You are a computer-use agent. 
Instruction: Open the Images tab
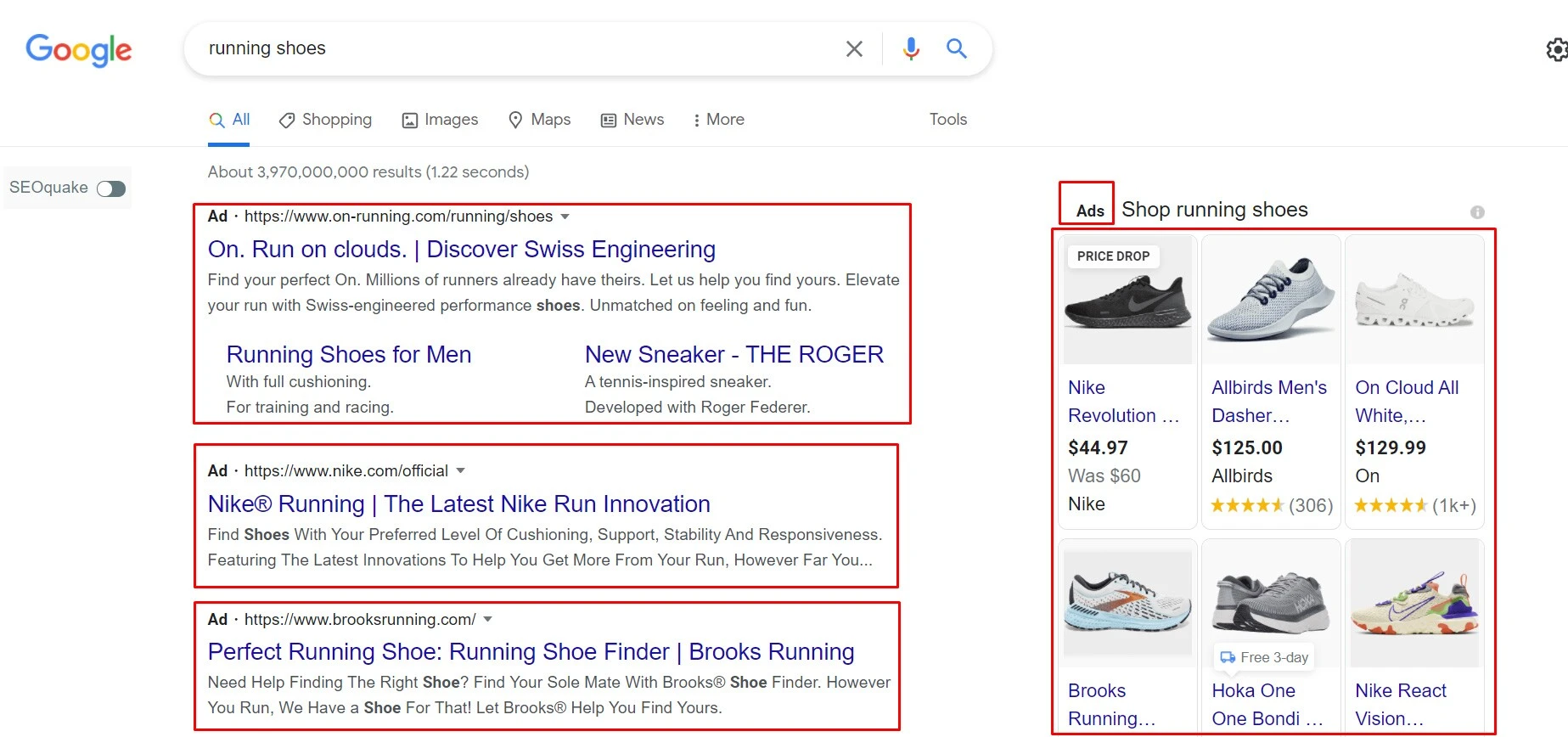pos(440,120)
